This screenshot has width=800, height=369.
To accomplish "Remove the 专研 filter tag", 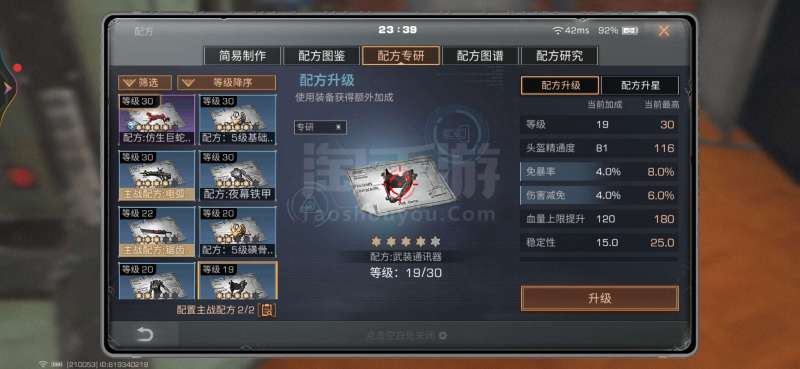I will click(x=338, y=128).
